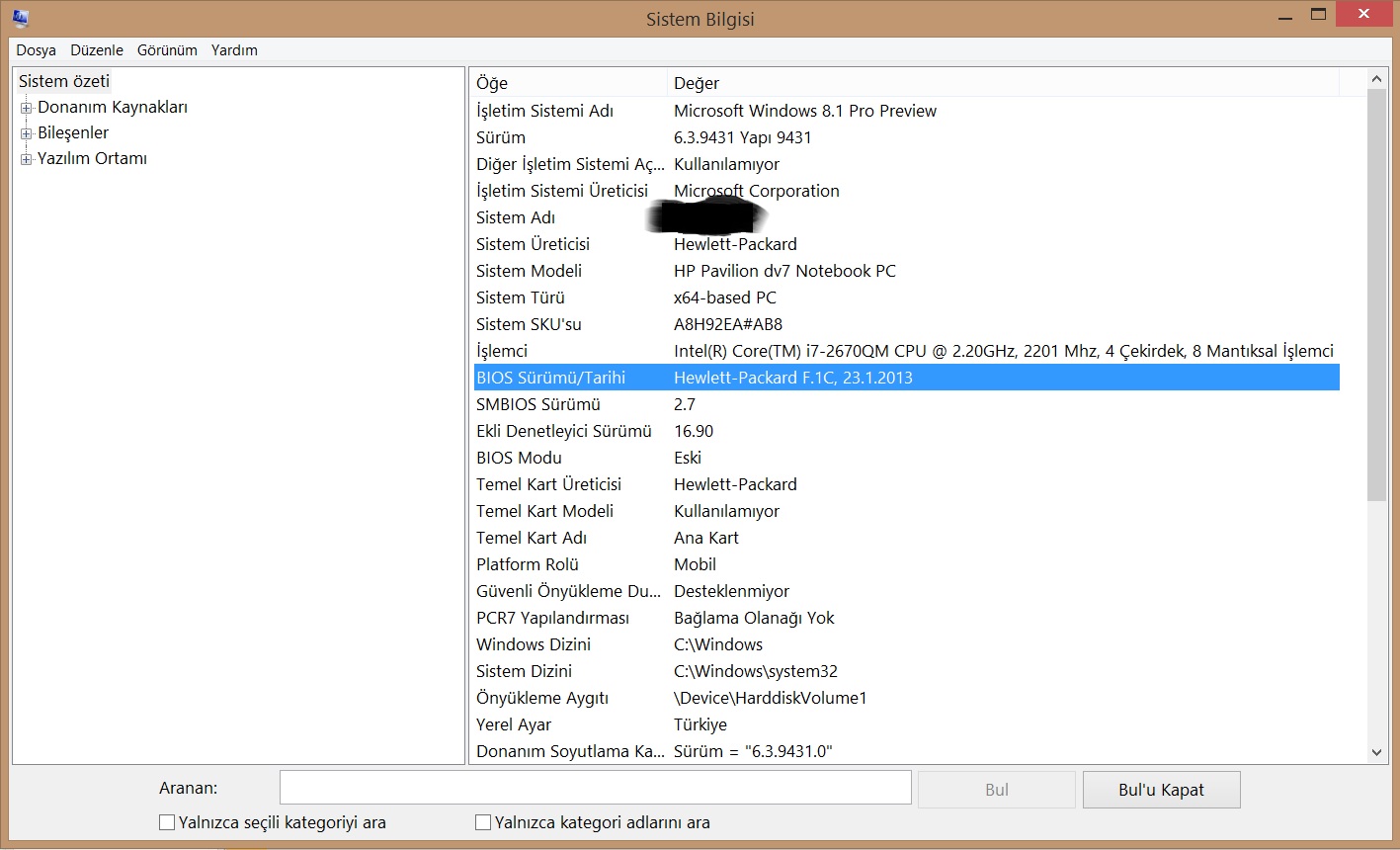This screenshot has height=850, width=1400.
Task: Select the Önyükleme Aygıtı row
Action: pyautogui.click(x=907, y=698)
